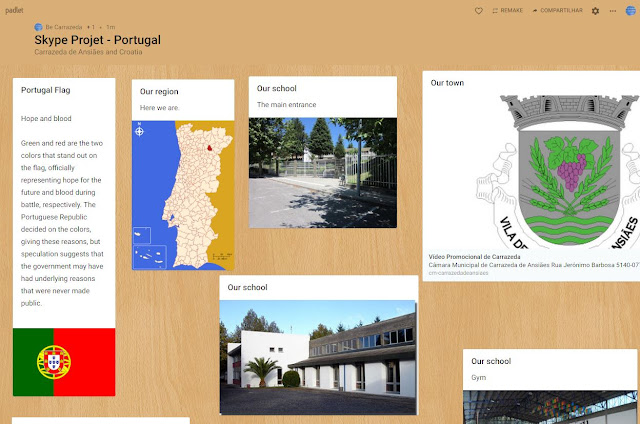Open the Vila de Carrazeda coat of arms image

pos(557,171)
